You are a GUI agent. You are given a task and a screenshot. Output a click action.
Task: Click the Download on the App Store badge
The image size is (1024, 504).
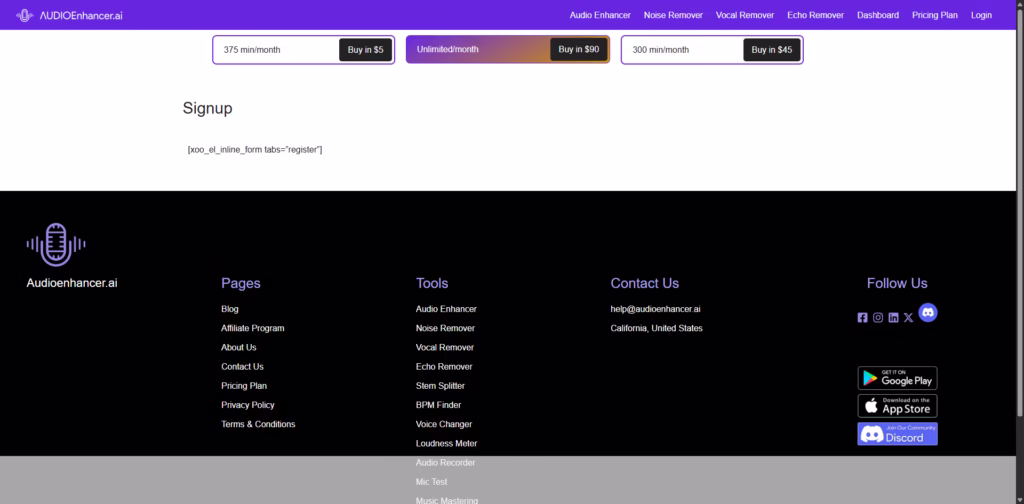point(897,406)
